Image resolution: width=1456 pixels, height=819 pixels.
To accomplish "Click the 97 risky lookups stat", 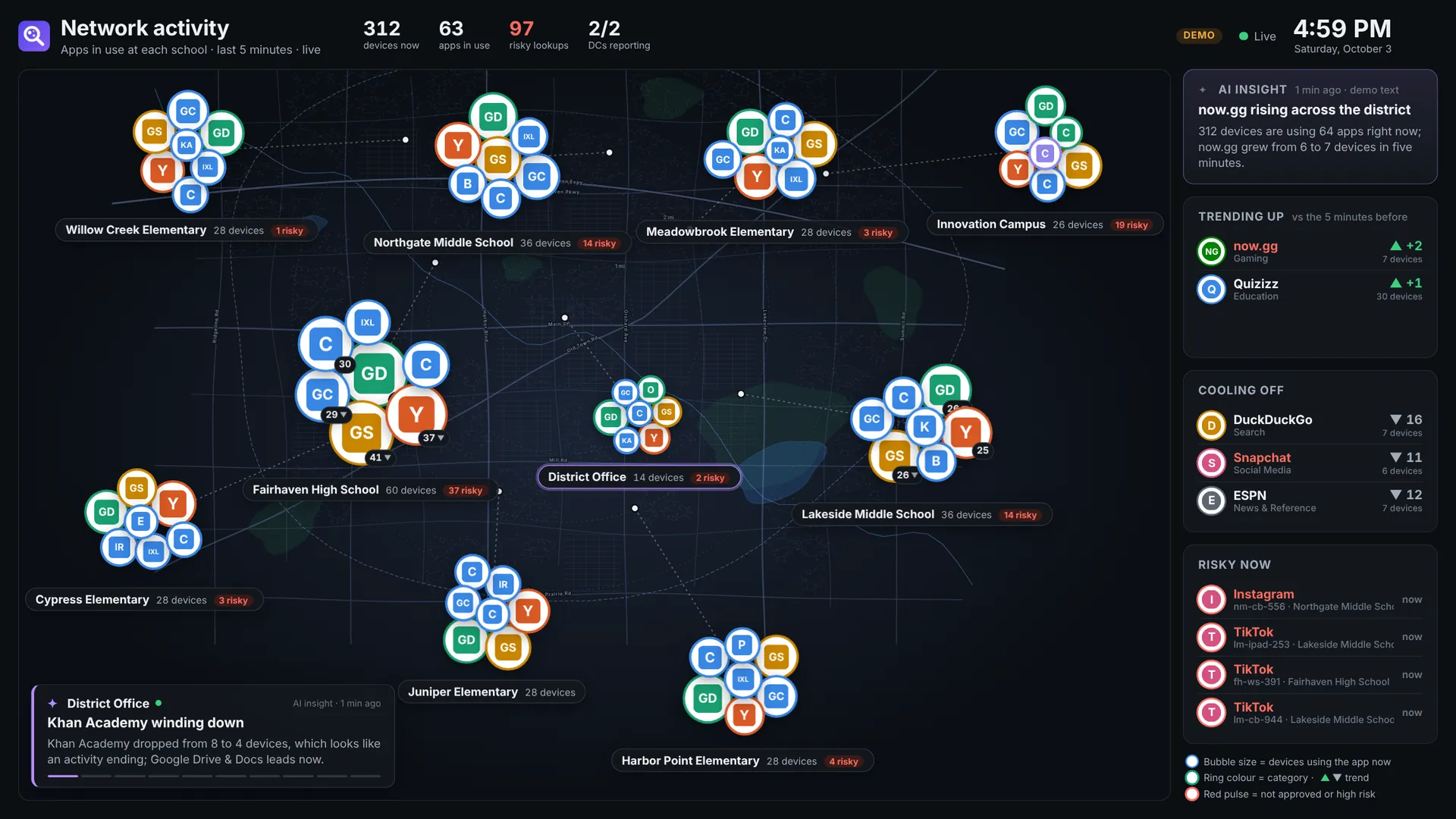I will tap(538, 36).
